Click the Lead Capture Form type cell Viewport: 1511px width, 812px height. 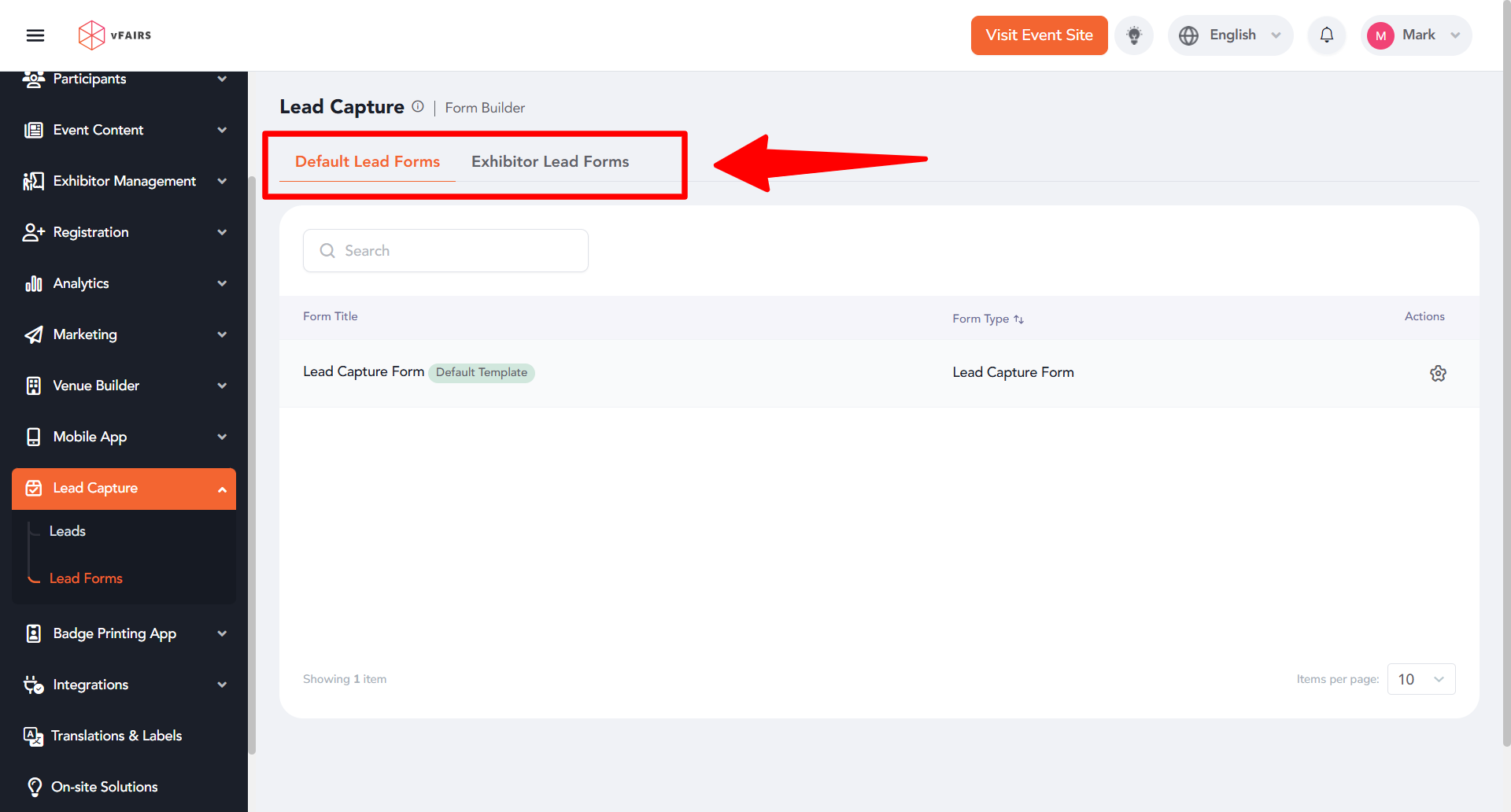click(x=1013, y=372)
